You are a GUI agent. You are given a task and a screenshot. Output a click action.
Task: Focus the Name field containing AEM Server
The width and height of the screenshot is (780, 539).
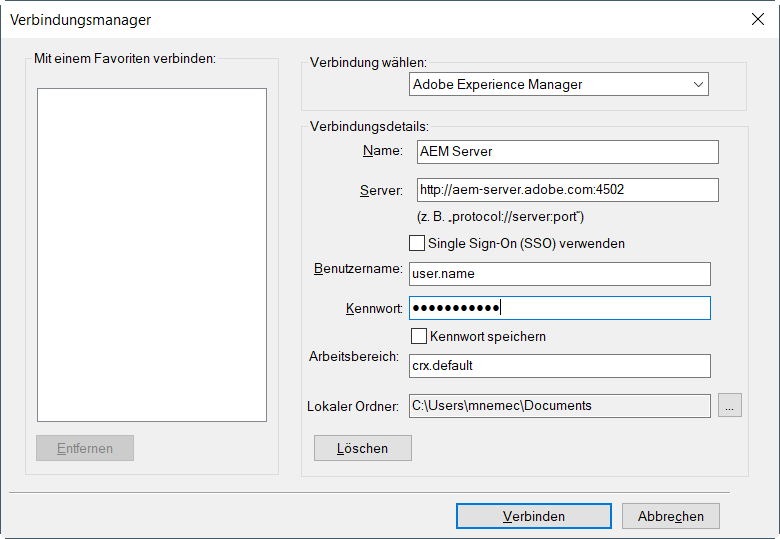click(x=567, y=152)
